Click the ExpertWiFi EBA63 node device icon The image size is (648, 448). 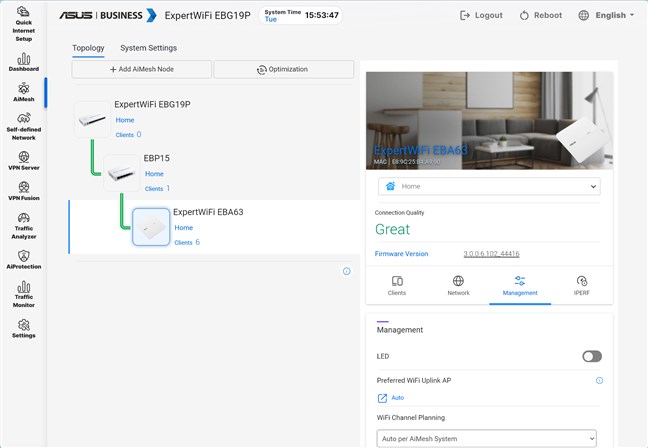[151, 227]
